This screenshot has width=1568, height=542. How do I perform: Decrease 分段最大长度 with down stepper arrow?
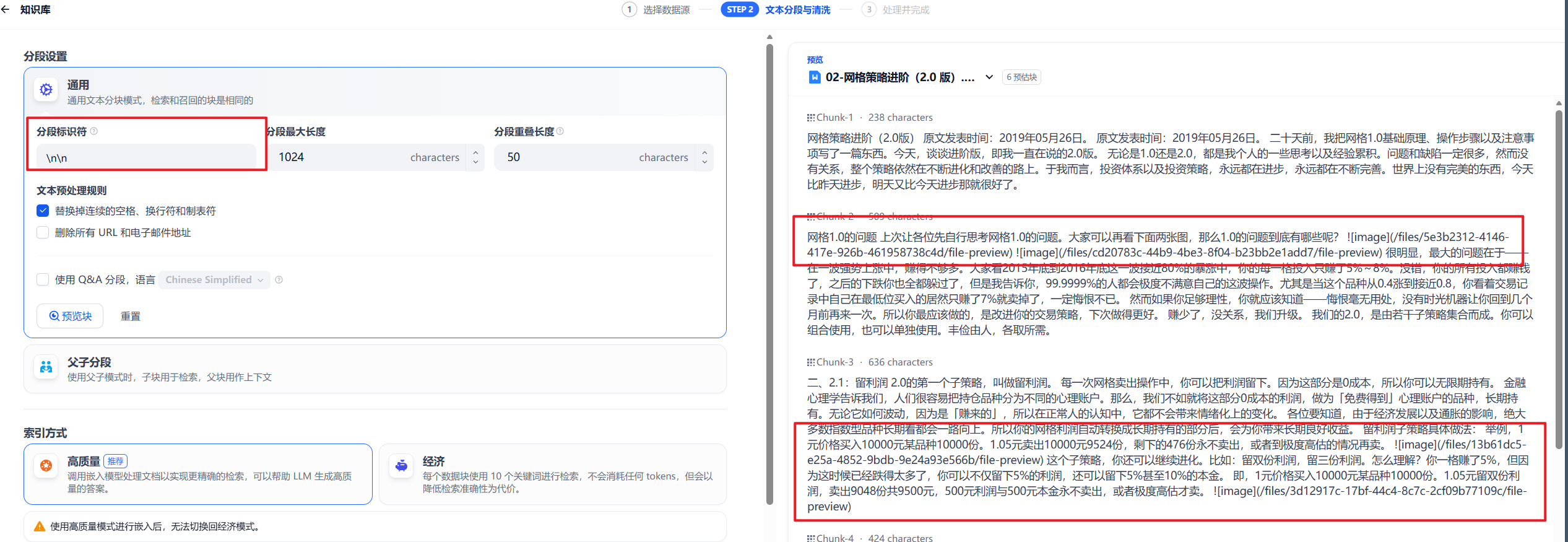click(x=475, y=162)
